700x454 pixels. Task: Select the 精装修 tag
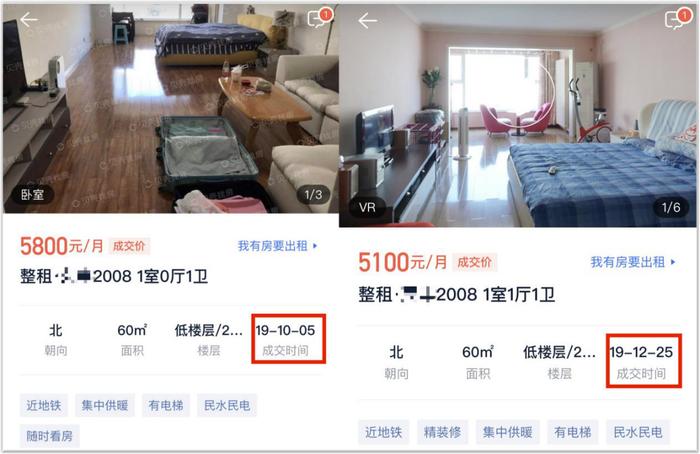(442, 432)
